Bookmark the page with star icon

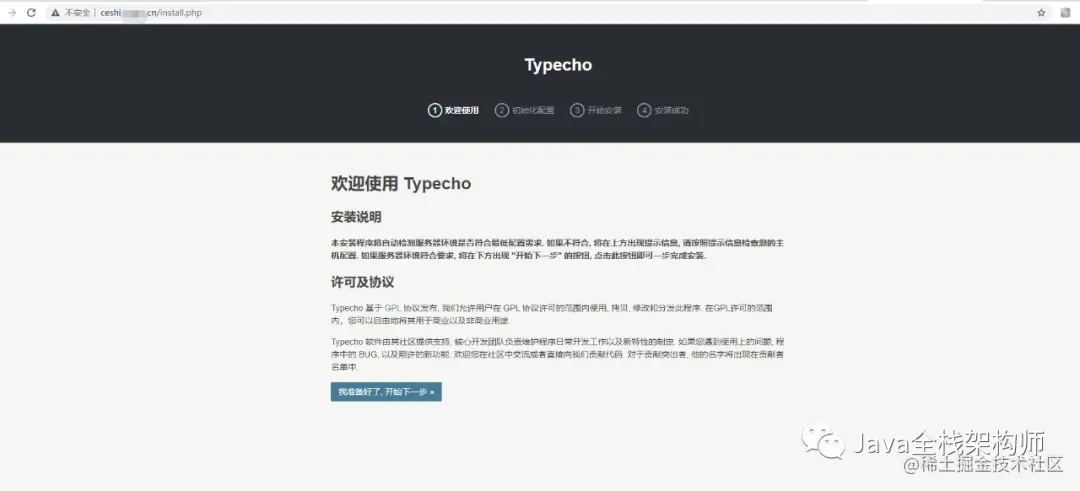(1041, 12)
